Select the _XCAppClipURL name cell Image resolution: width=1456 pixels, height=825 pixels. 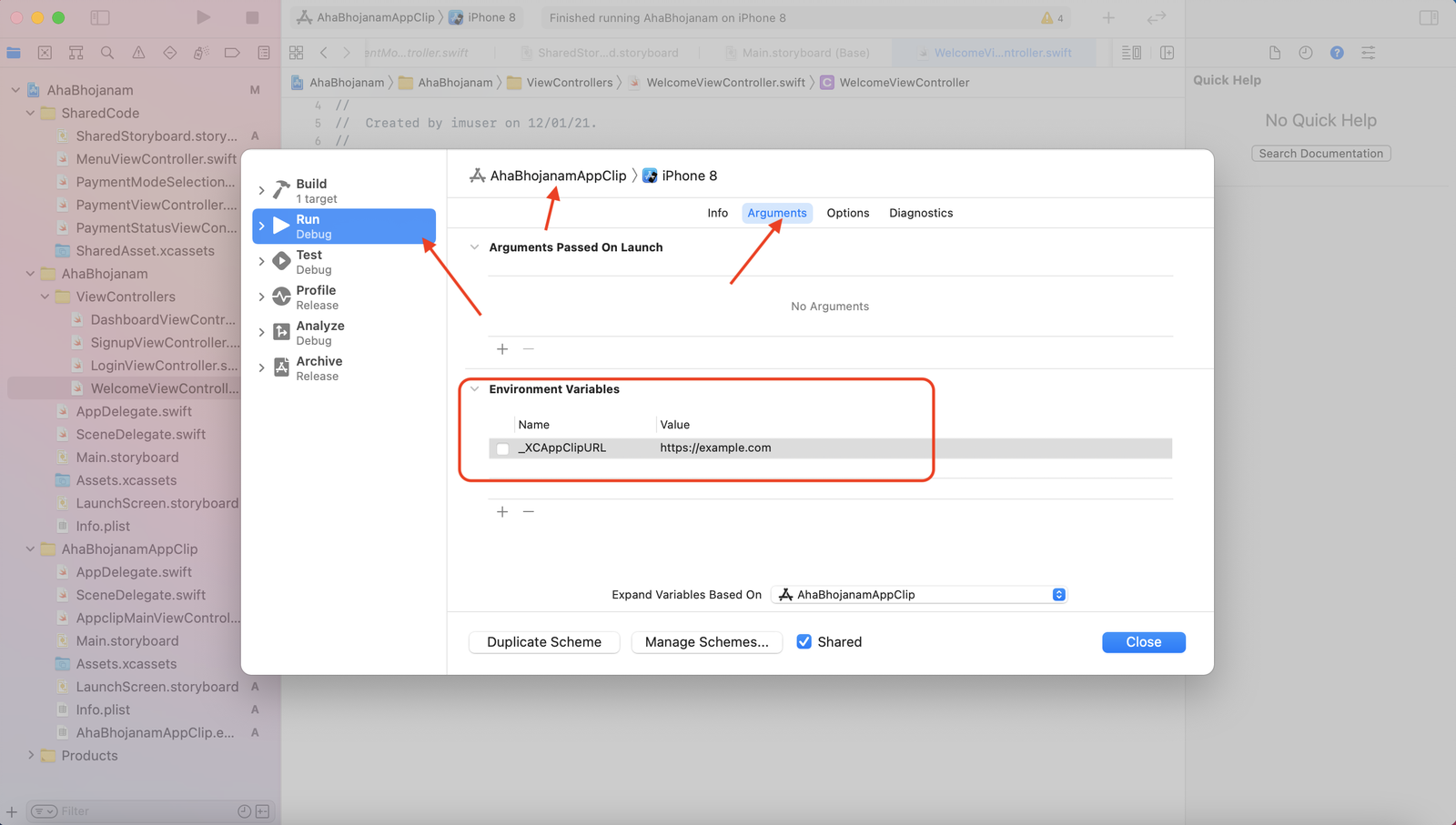561,448
